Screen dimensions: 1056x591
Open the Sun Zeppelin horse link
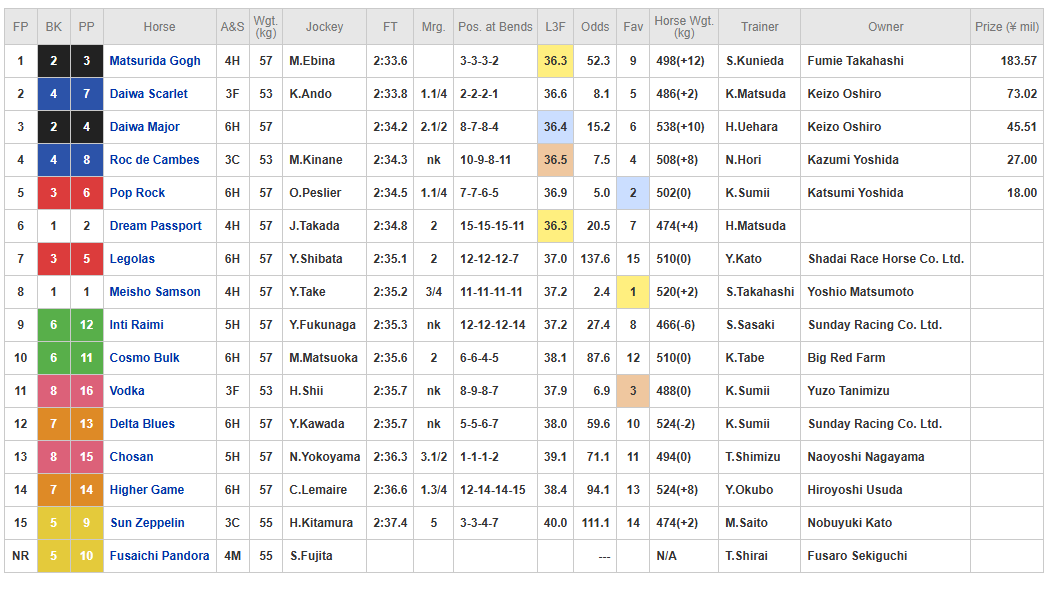tap(147, 522)
